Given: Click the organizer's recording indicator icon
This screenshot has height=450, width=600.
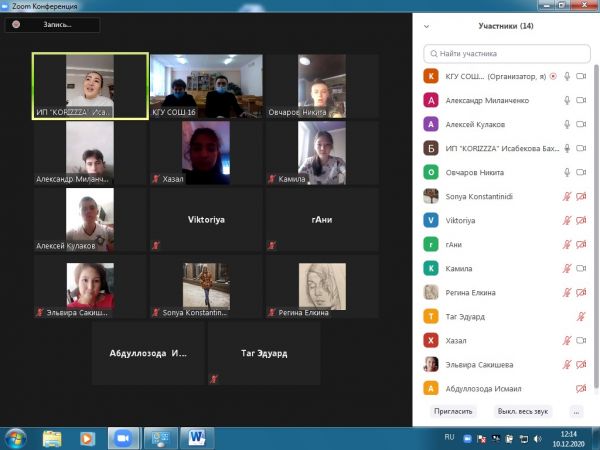Looking at the screenshot, I should [x=552, y=76].
